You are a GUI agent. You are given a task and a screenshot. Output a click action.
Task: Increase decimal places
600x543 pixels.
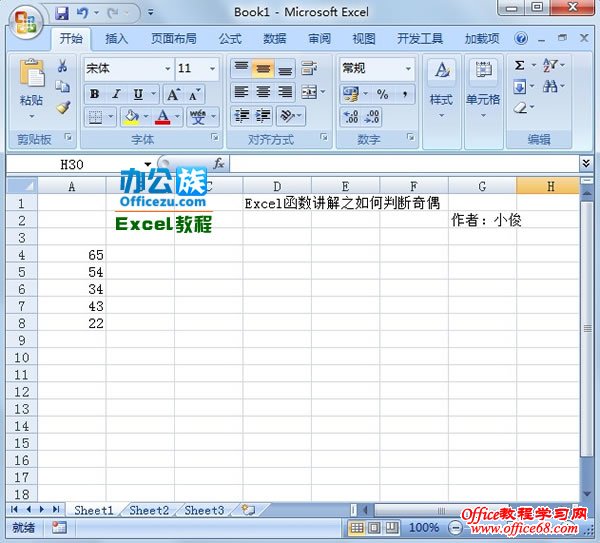pyautogui.click(x=351, y=117)
